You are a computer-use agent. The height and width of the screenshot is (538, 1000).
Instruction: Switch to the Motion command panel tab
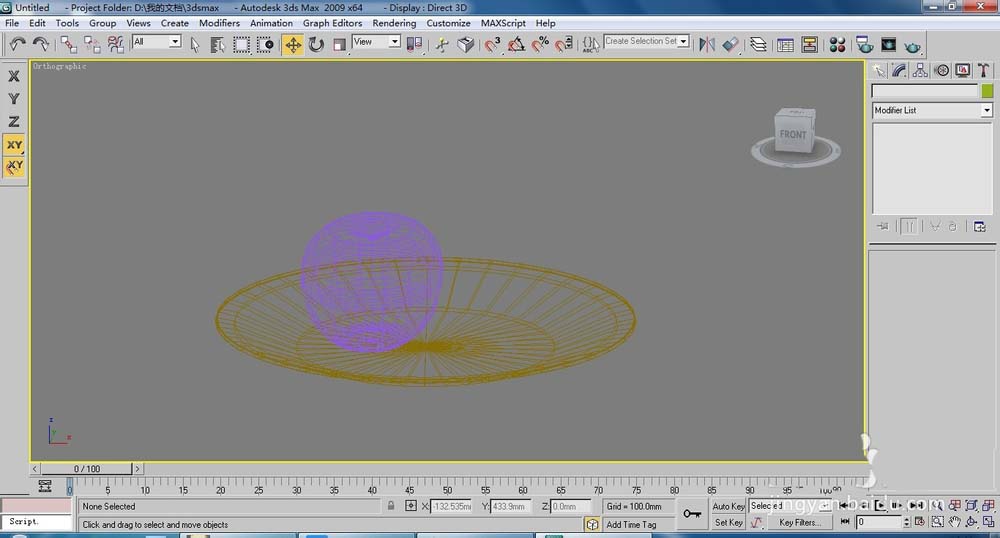coord(941,71)
